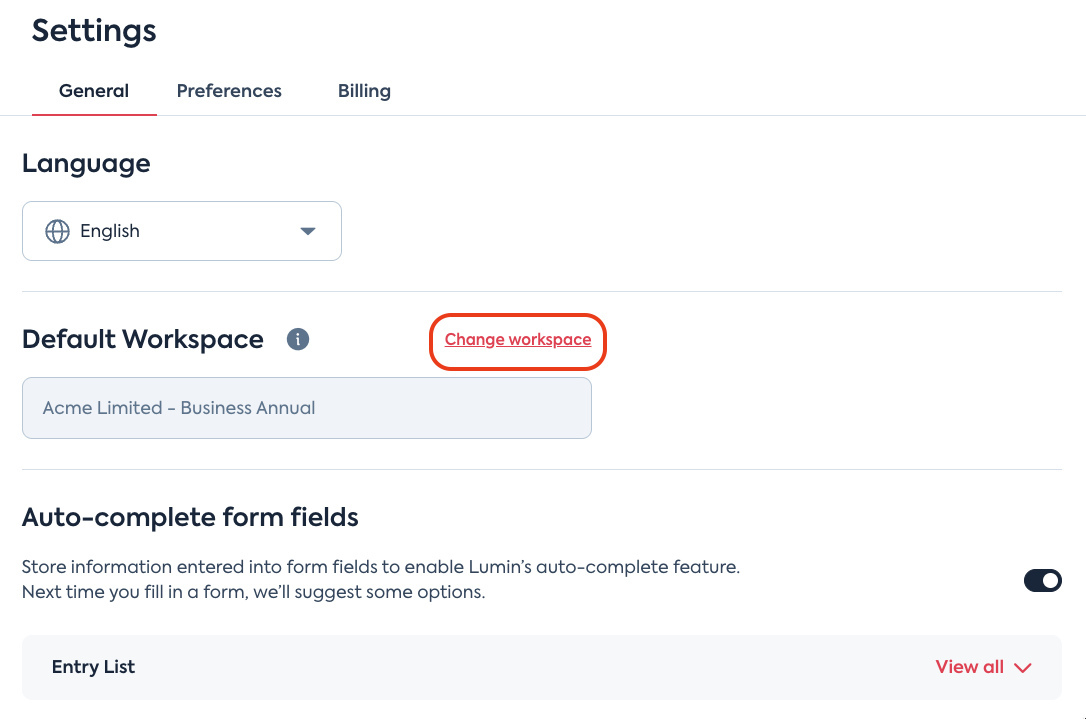Click the English language selection text
The height and width of the screenshot is (719, 1086).
point(110,231)
